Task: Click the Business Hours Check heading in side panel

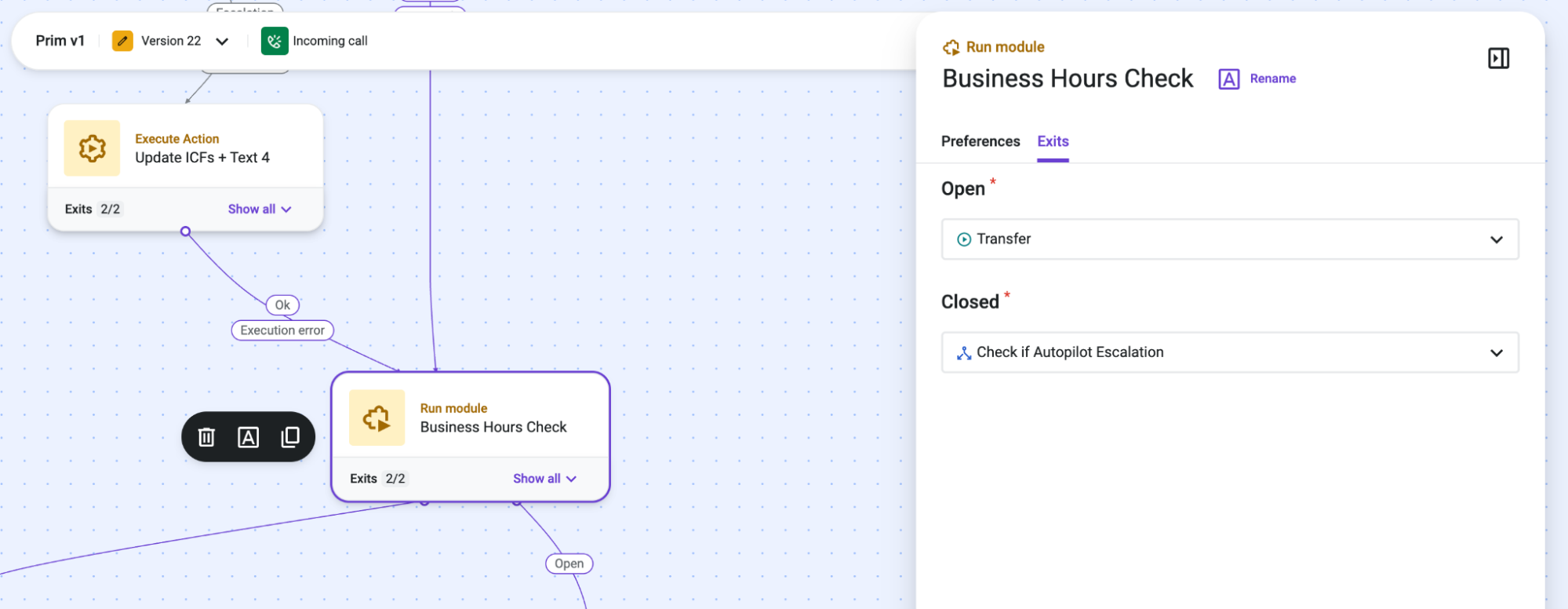Action: click(1068, 78)
